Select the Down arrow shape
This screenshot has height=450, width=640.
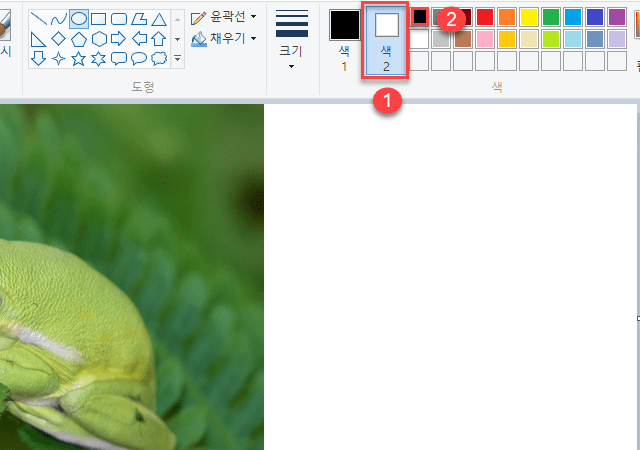click(38, 58)
